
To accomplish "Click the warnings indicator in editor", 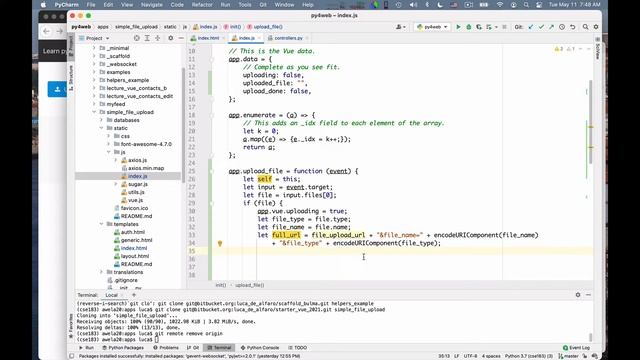I will coord(559,49).
